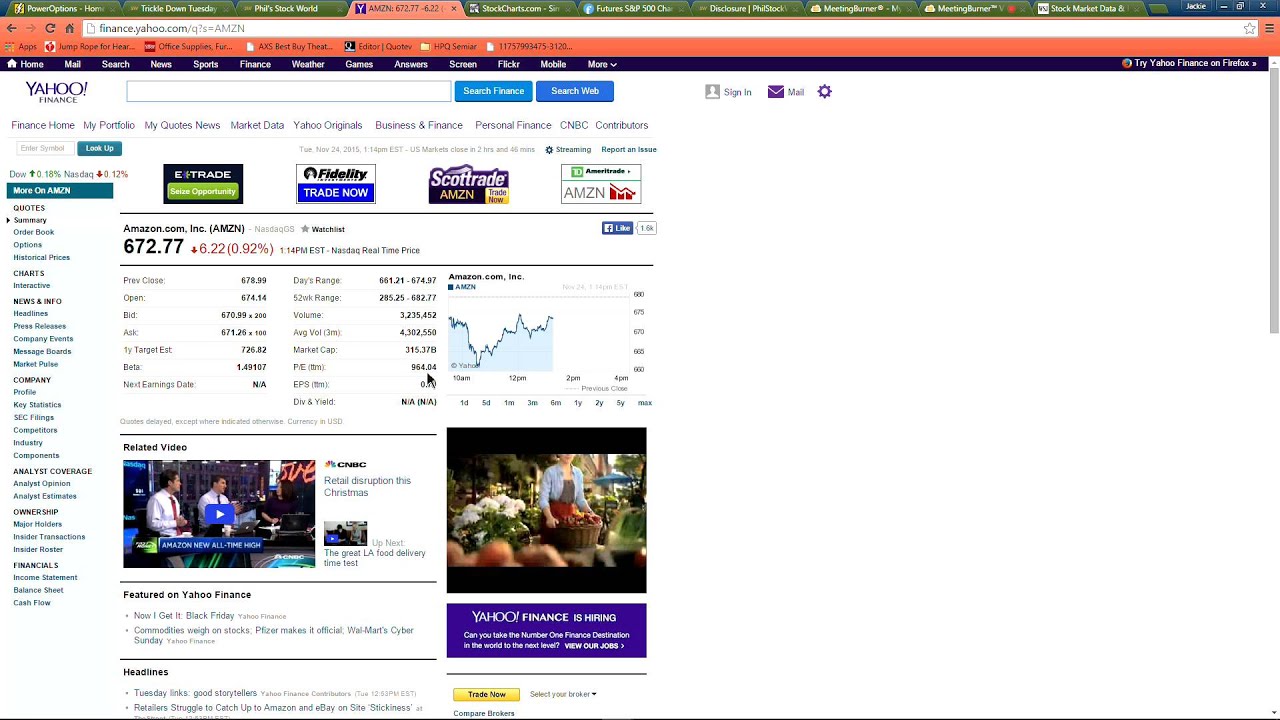This screenshot has width=1280, height=720.
Task: Open Insider Transactions link
Action: 49,537
